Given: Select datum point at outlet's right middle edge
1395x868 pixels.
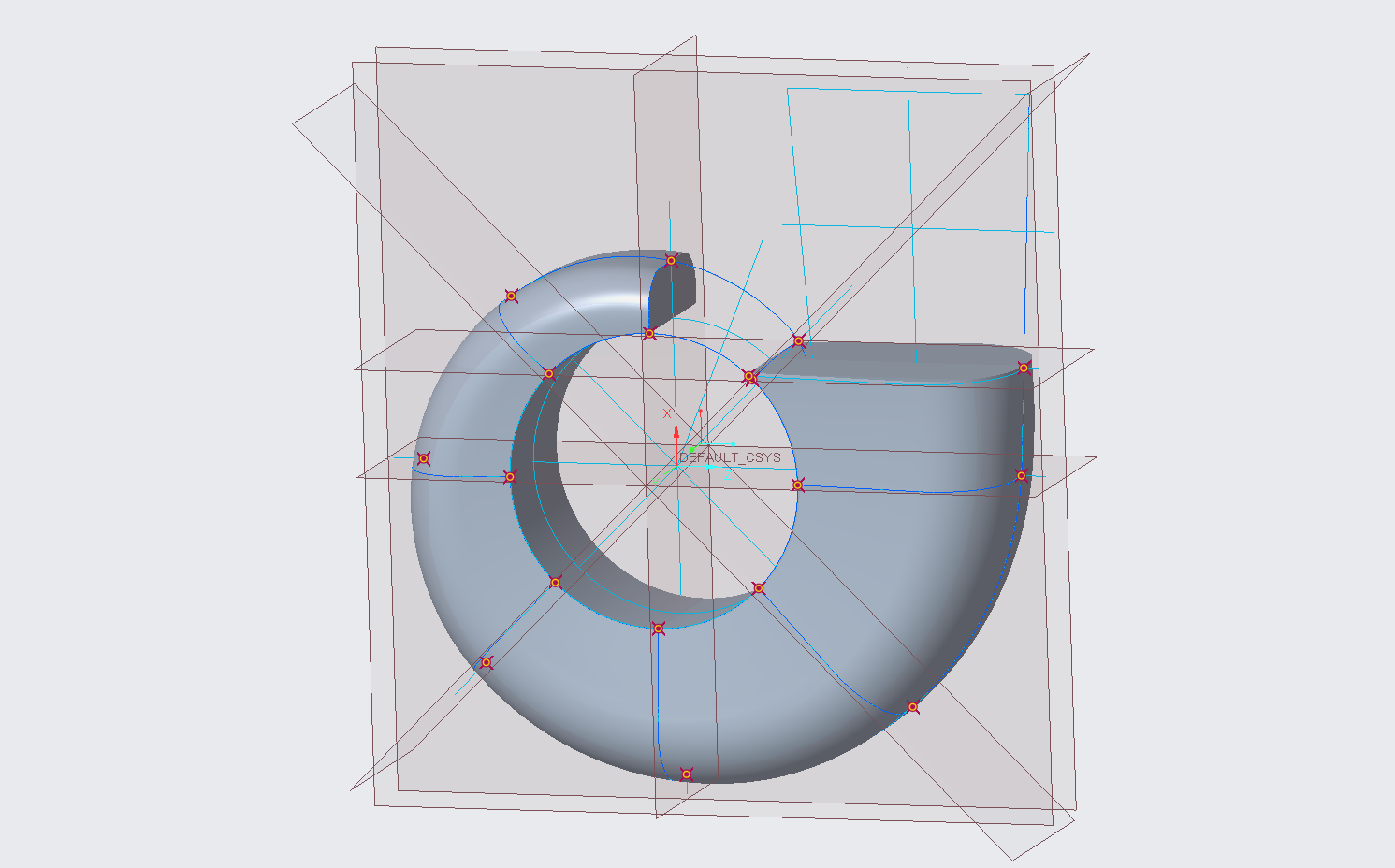Looking at the screenshot, I should pyautogui.click(x=1022, y=475).
